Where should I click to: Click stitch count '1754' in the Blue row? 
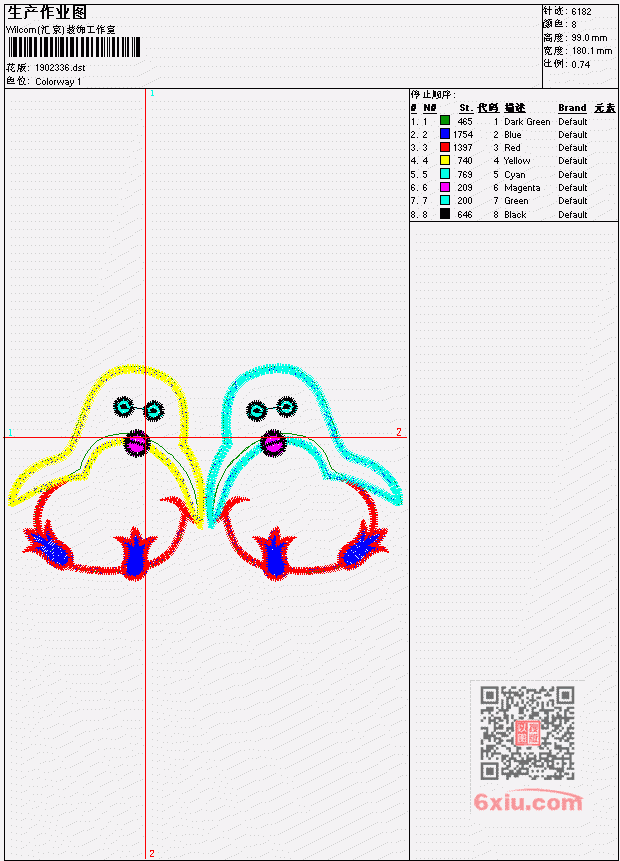point(462,135)
